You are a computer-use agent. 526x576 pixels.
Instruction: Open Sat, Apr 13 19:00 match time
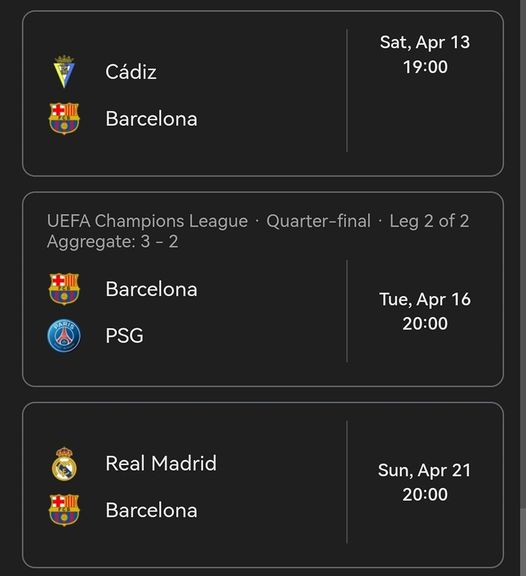(x=425, y=54)
